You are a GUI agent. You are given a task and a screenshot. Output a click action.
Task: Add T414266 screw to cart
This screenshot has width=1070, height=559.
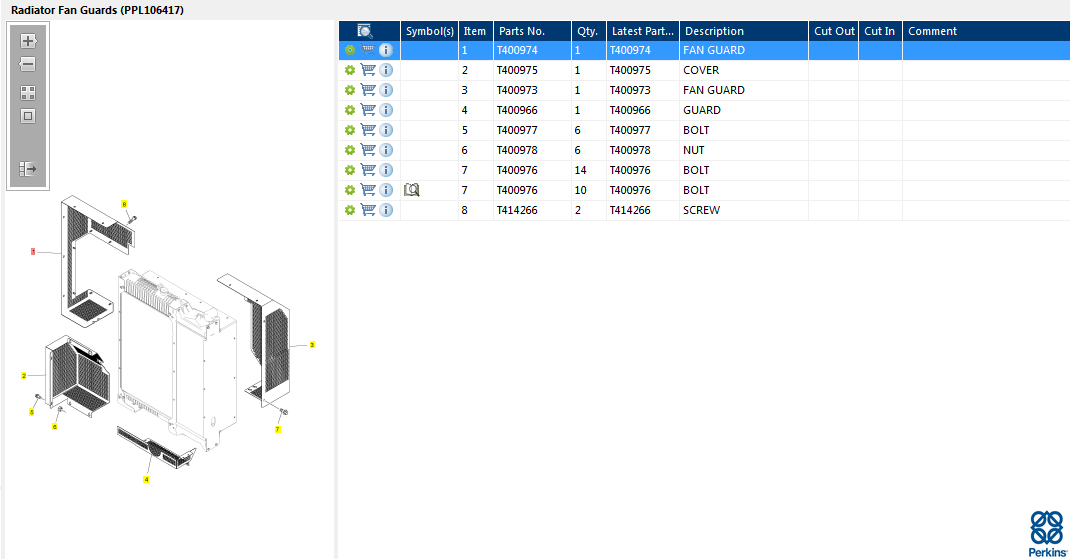click(x=368, y=210)
